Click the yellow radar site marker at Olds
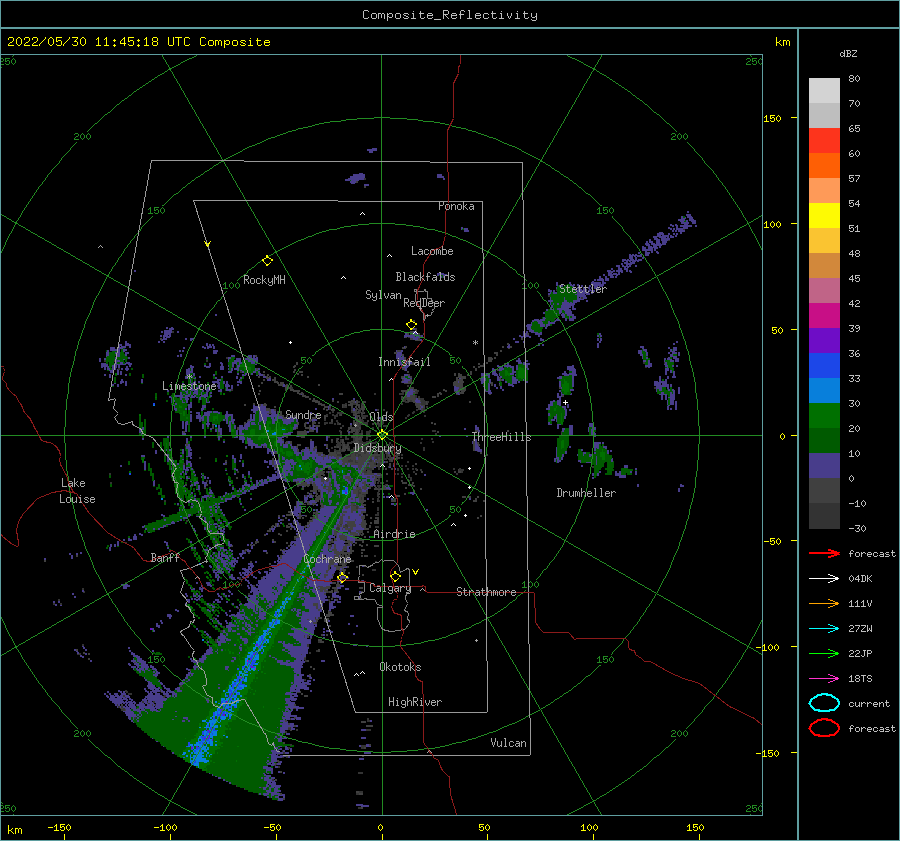The width and height of the screenshot is (900, 841). click(x=382, y=435)
